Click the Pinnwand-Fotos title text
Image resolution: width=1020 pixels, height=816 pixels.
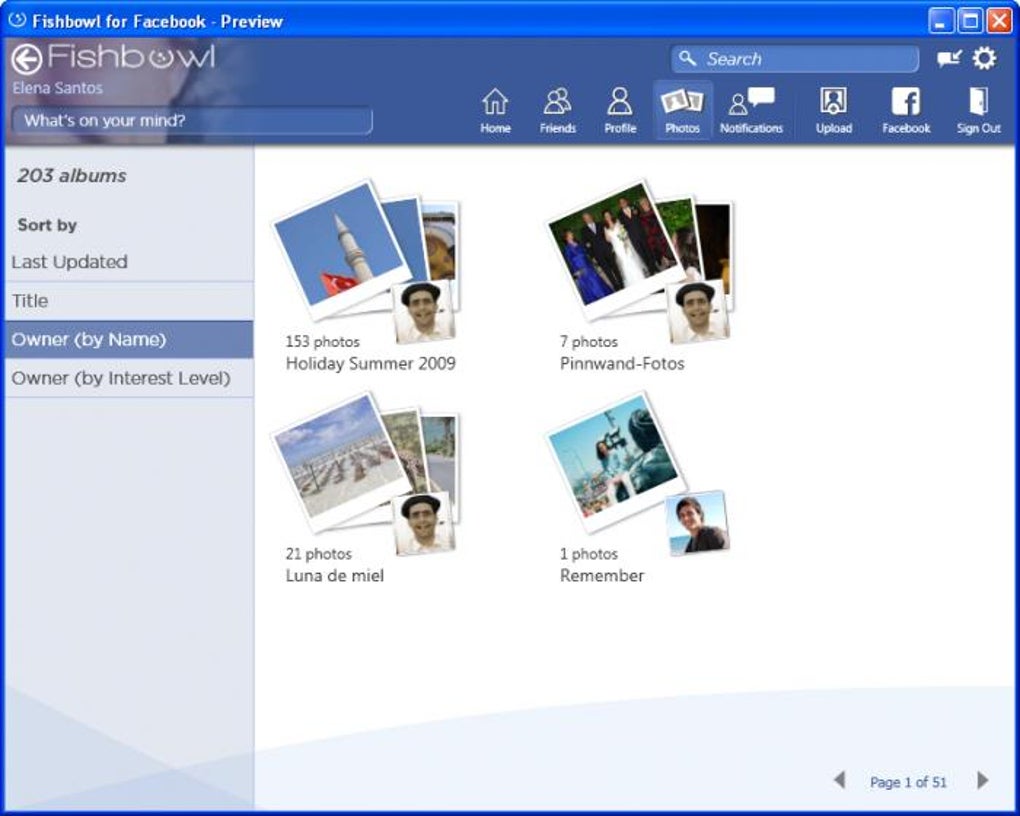point(622,364)
